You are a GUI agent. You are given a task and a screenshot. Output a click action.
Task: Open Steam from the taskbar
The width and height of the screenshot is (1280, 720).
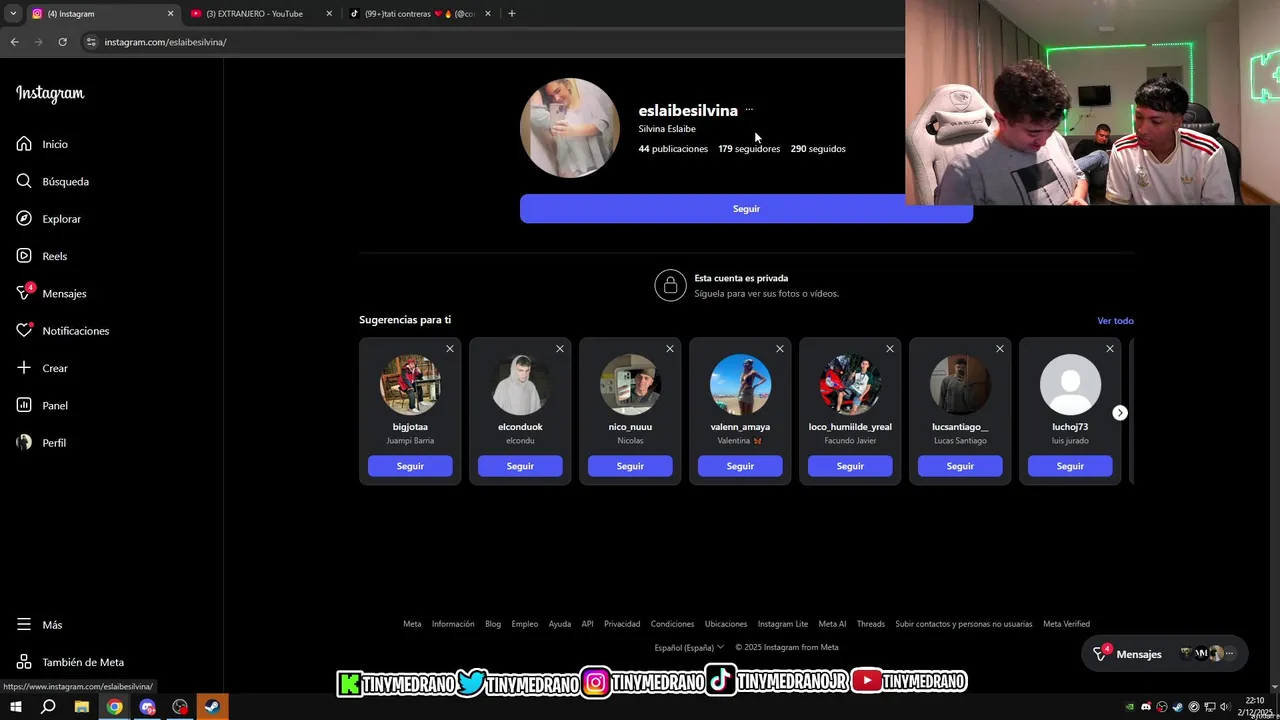pyautogui.click(x=212, y=707)
